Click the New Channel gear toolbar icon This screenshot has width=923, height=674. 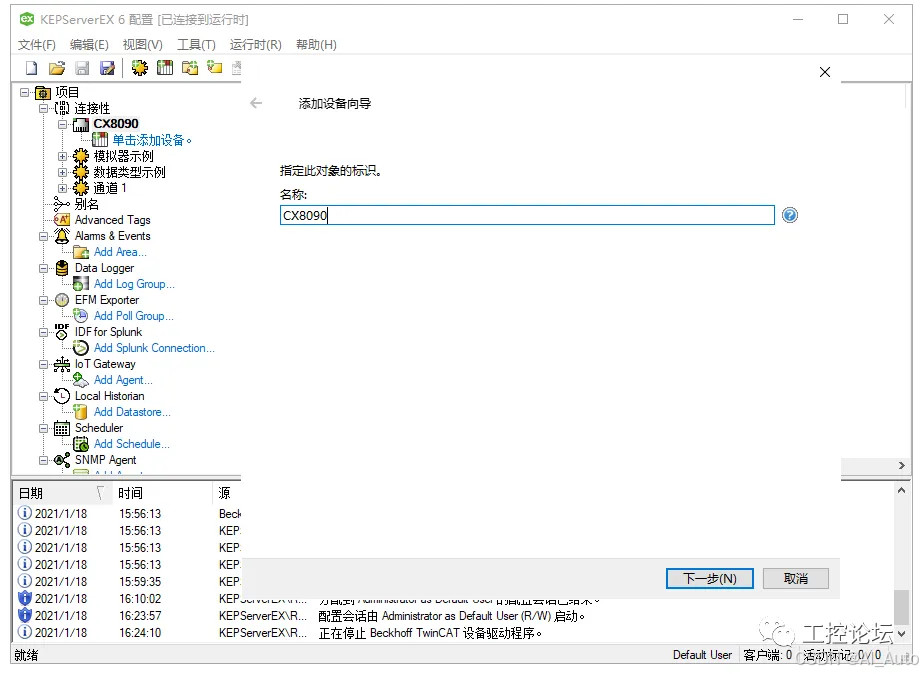click(140, 68)
